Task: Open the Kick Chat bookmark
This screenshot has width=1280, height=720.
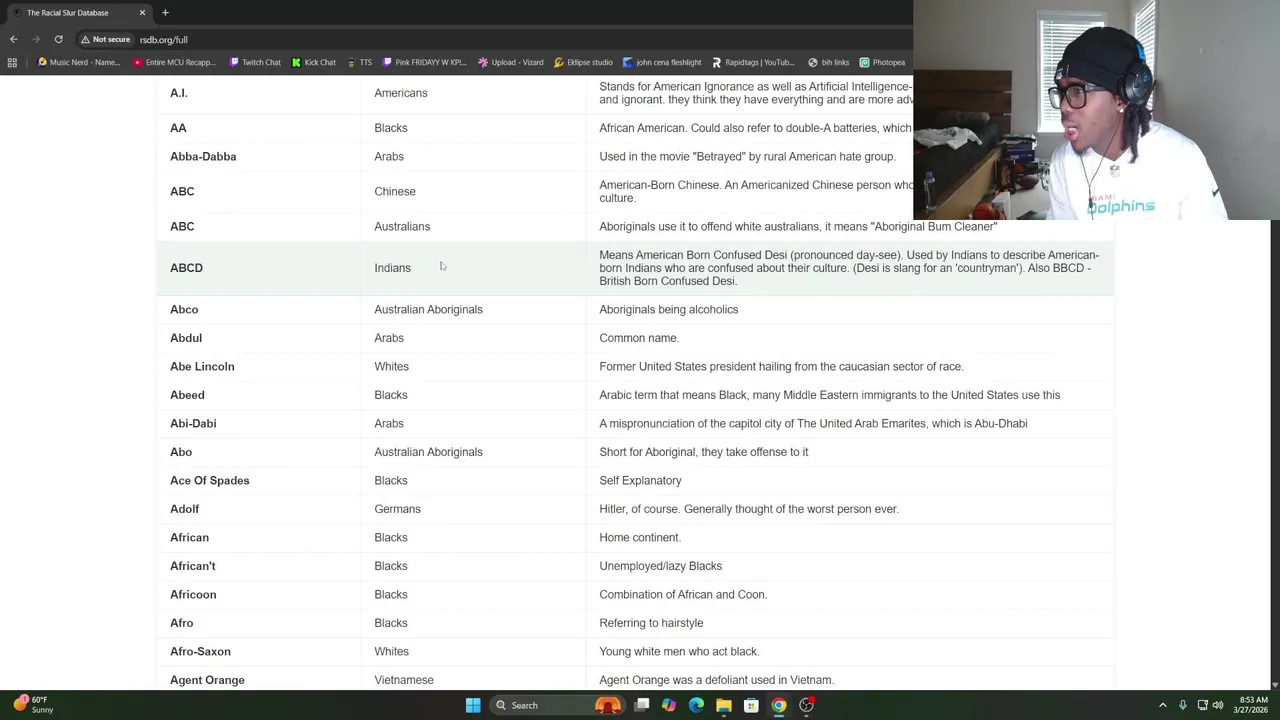Action: tap(314, 62)
